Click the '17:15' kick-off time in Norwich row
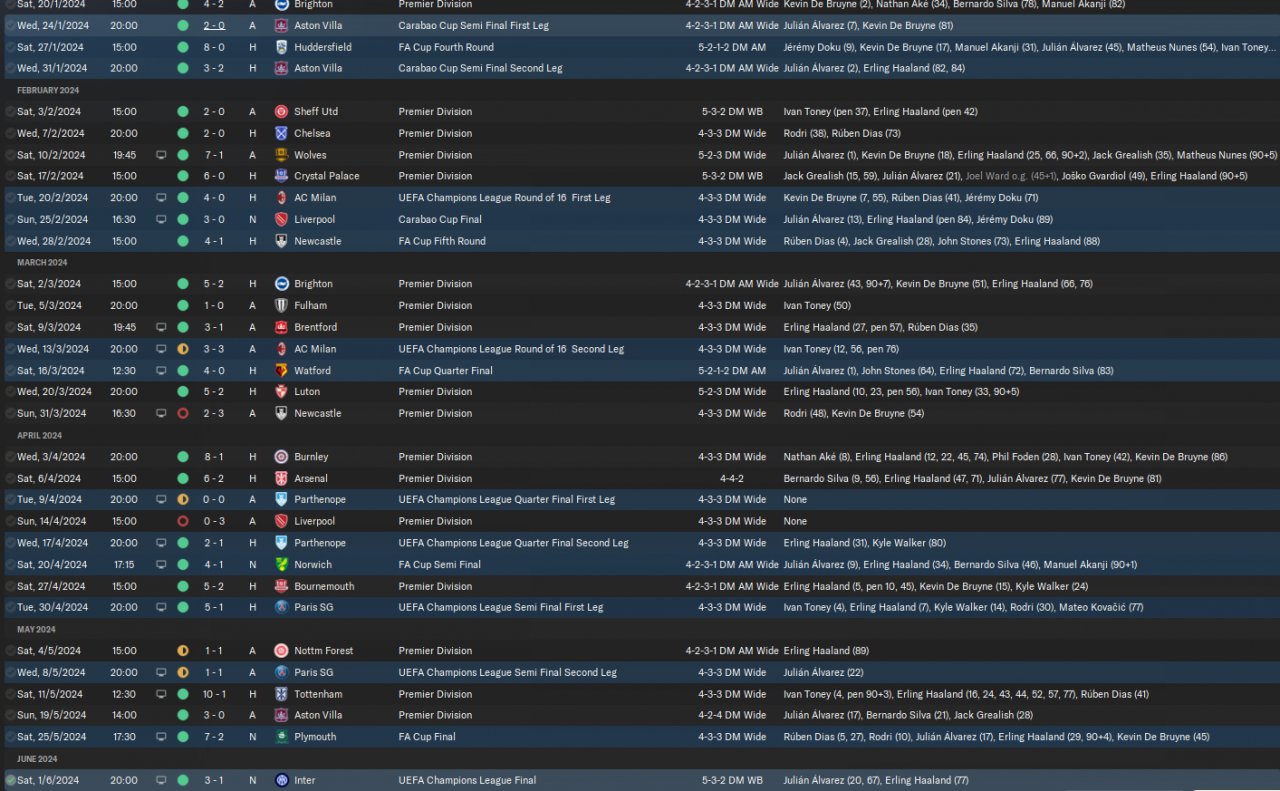This screenshot has width=1280, height=791. pyautogui.click(x=124, y=565)
